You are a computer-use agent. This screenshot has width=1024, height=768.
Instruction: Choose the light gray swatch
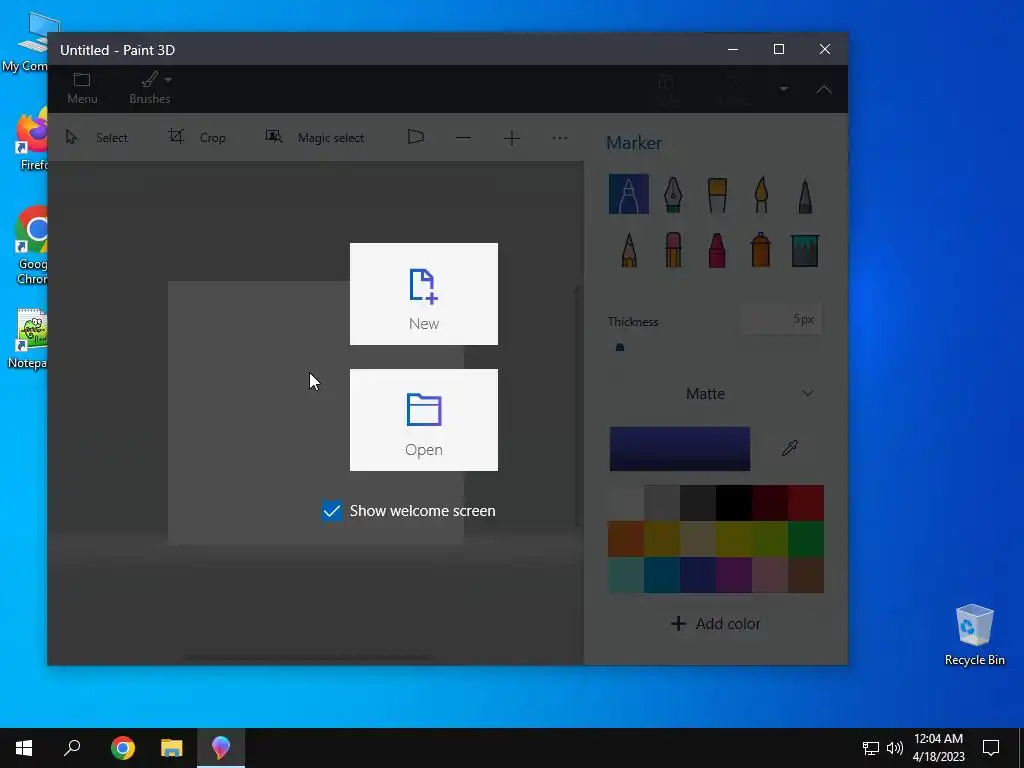pyautogui.click(x=662, y=502)
